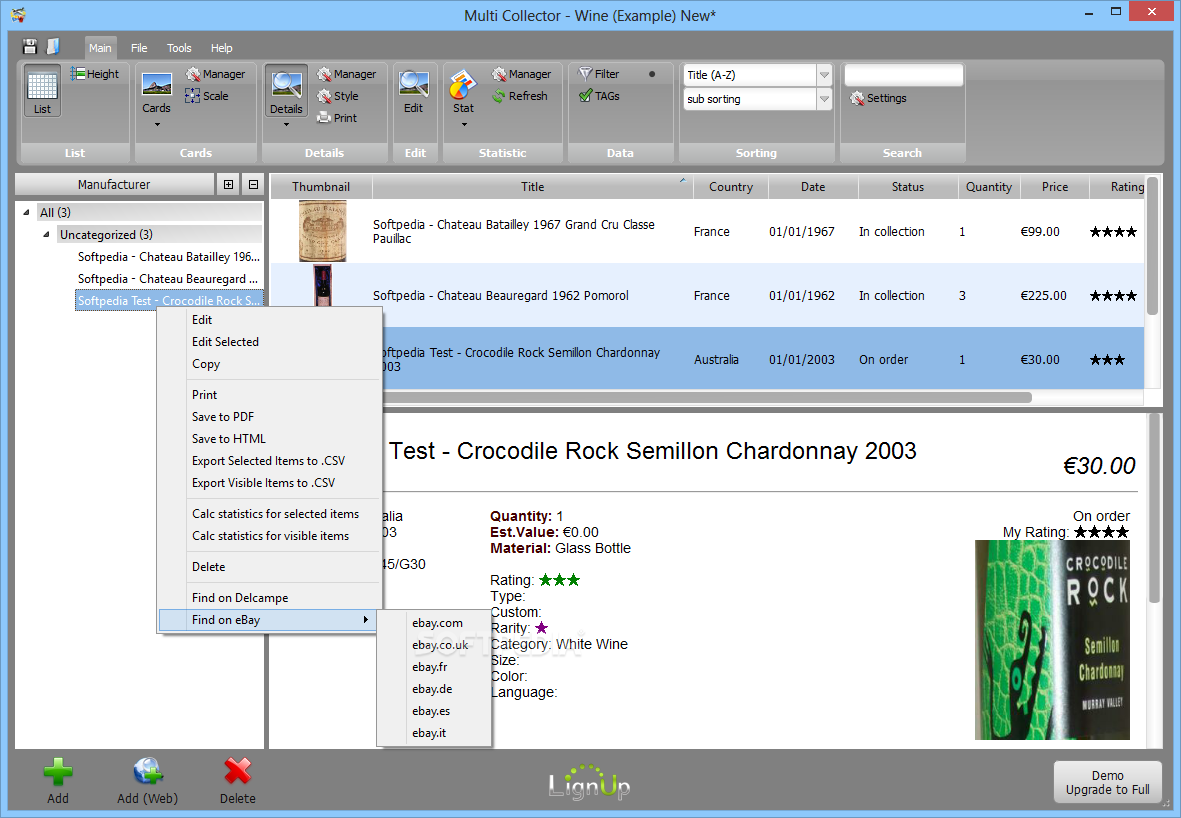Sort by the Price column header

coord(1054,187)
